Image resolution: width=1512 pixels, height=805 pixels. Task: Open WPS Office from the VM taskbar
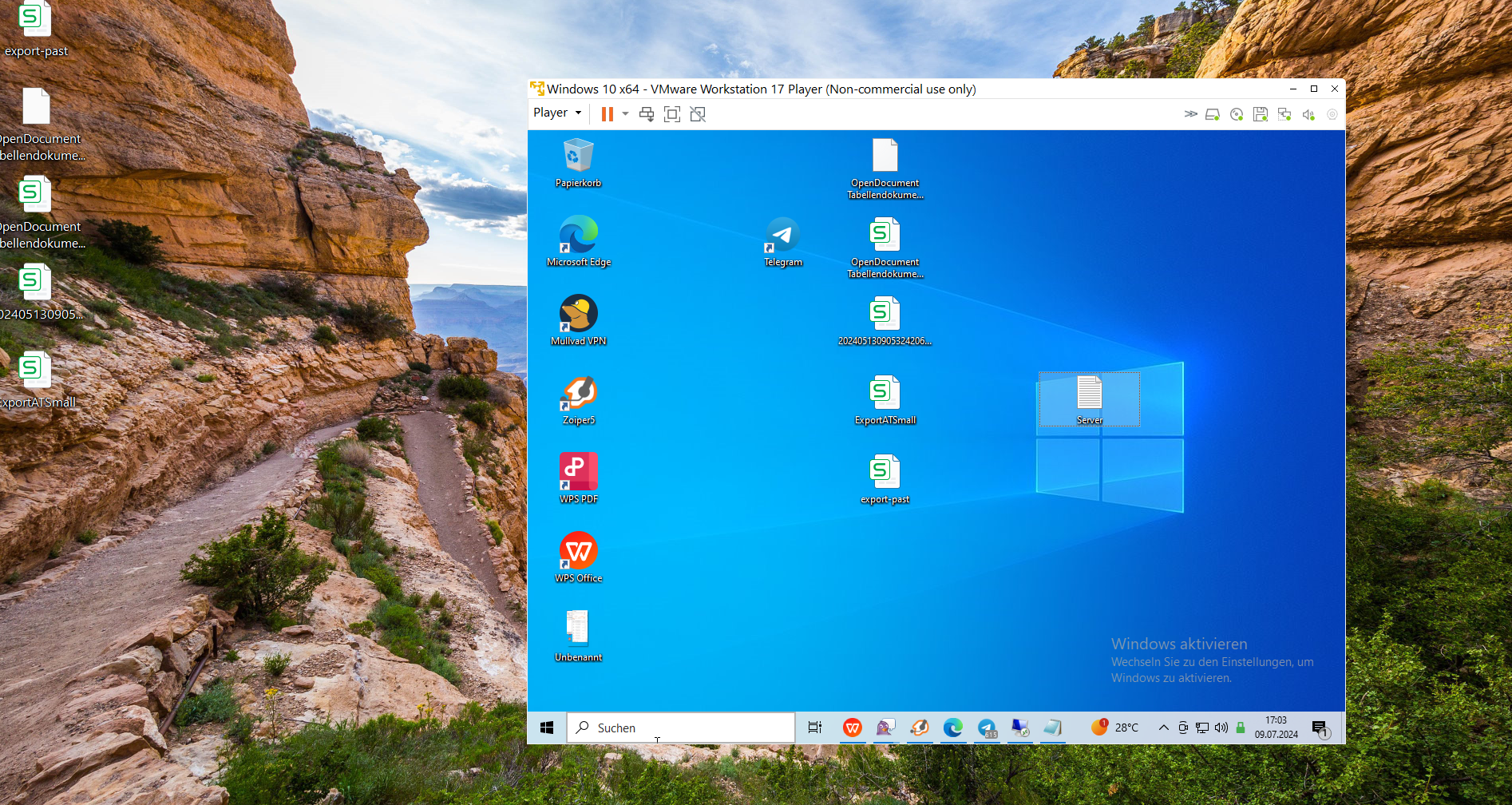[852, 728]
